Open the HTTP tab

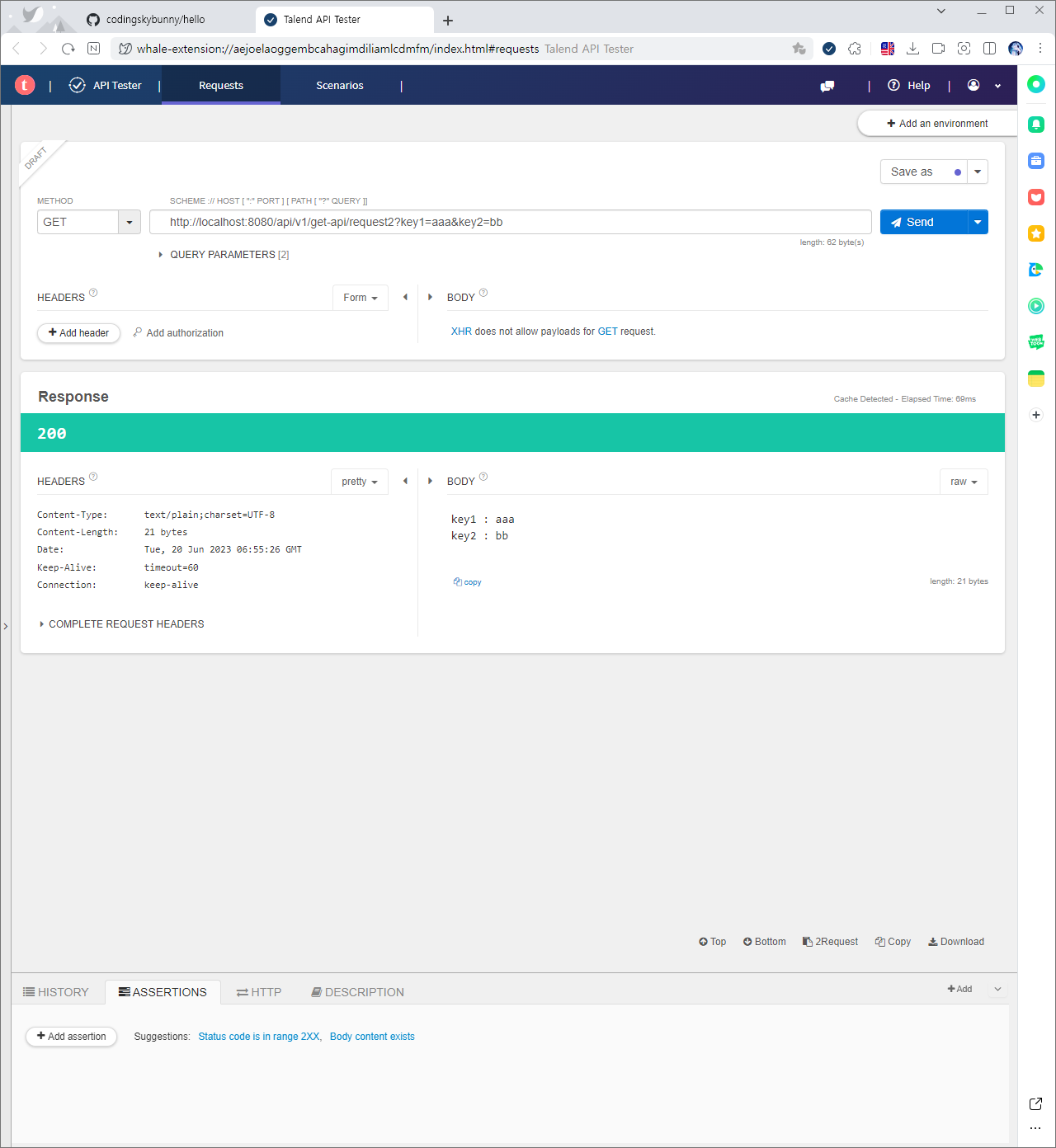[x=259, y=992]
